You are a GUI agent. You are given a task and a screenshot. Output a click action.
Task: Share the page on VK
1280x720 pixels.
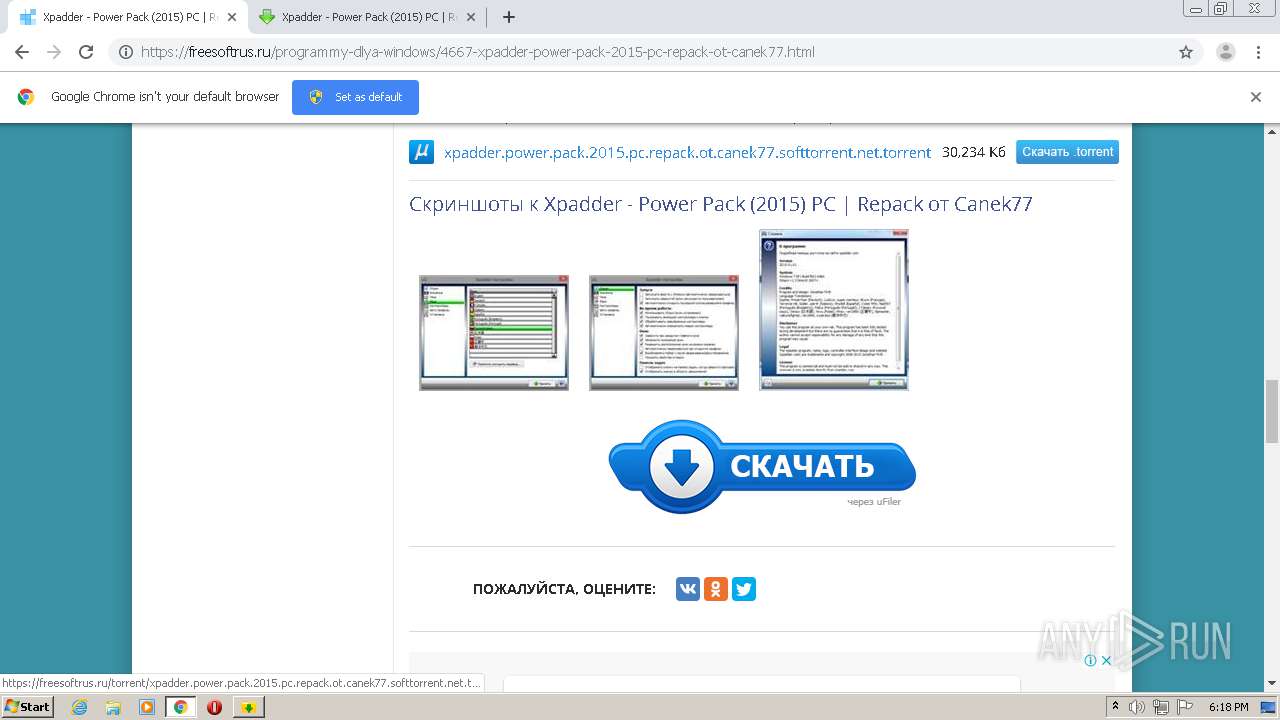[688, 589]
